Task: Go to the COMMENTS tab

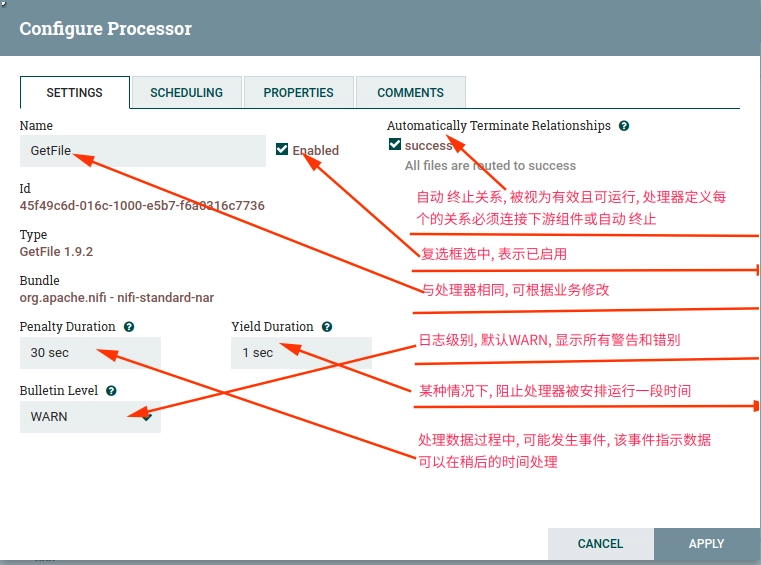Action: pos(411,92)
